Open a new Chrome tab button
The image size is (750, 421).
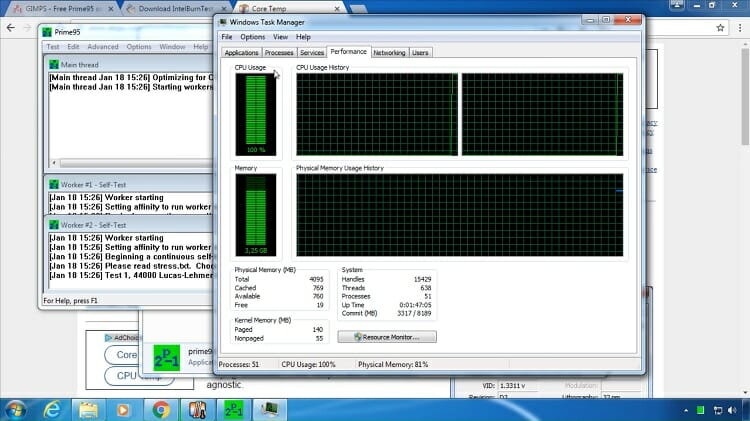click(x=358, y=9)
